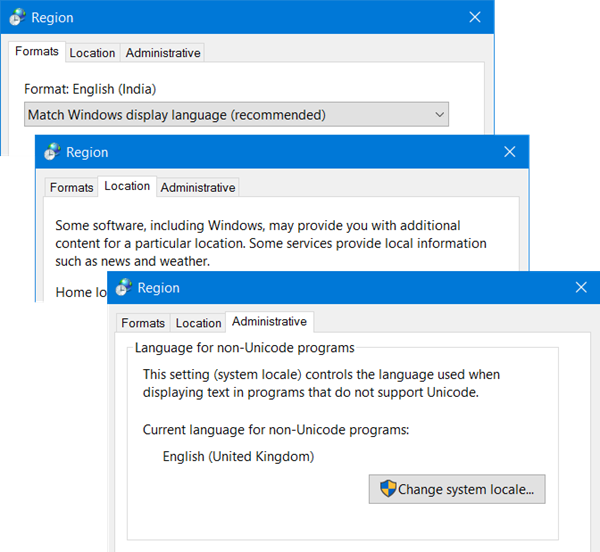Click the Change system locale button
The height and width of the screenshot is (552, 600).
[x=457, y=489]
